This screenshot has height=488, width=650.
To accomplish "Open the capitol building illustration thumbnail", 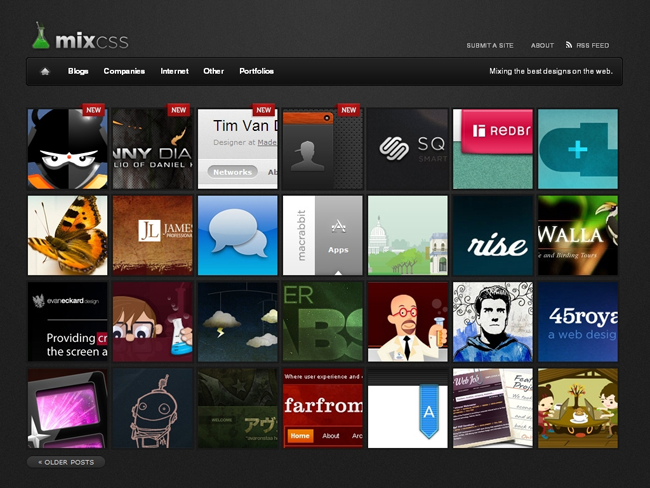I will pos(407,235).
